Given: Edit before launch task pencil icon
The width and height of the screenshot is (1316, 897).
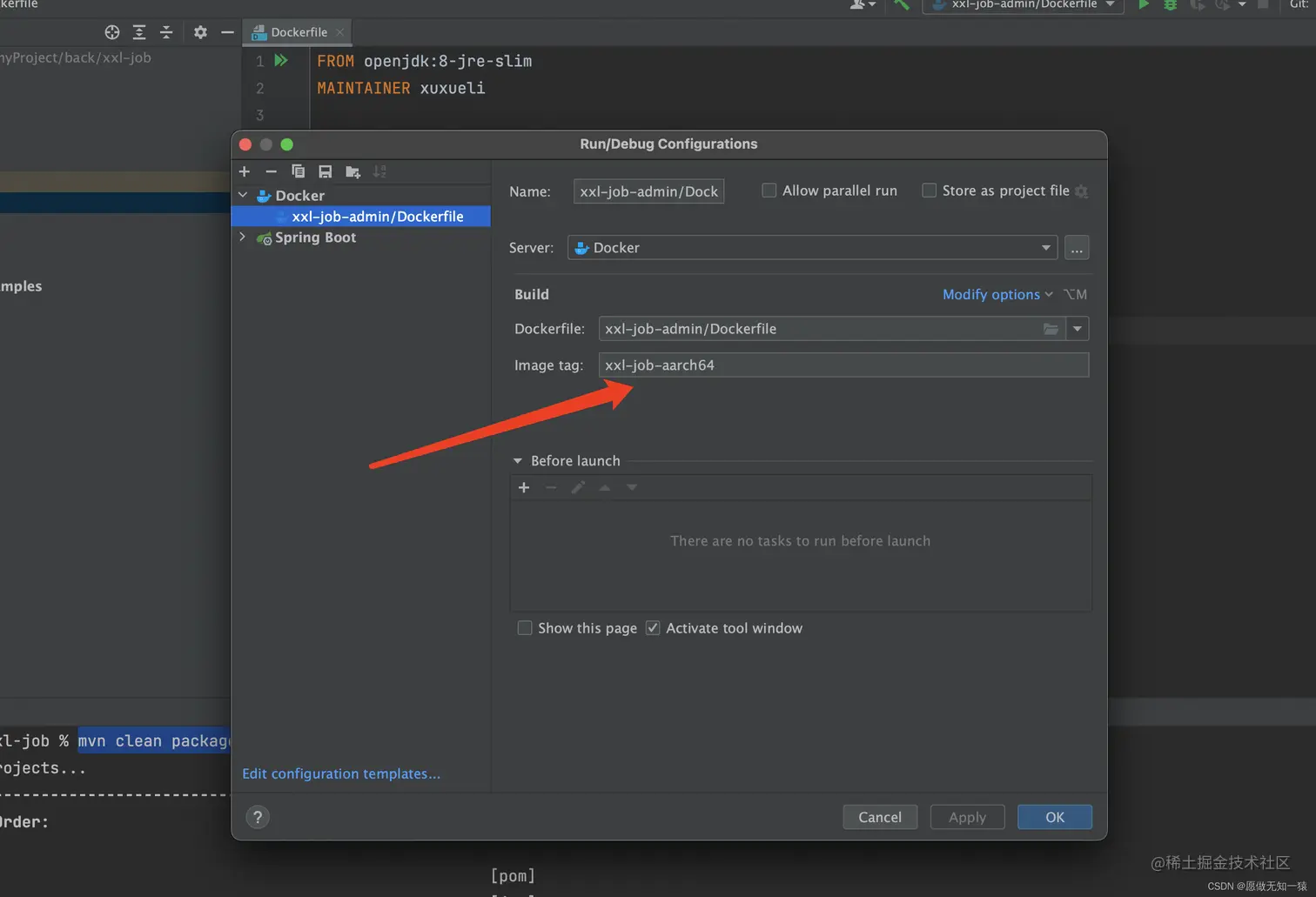Looking at the screenshot, I should [578, 488].
